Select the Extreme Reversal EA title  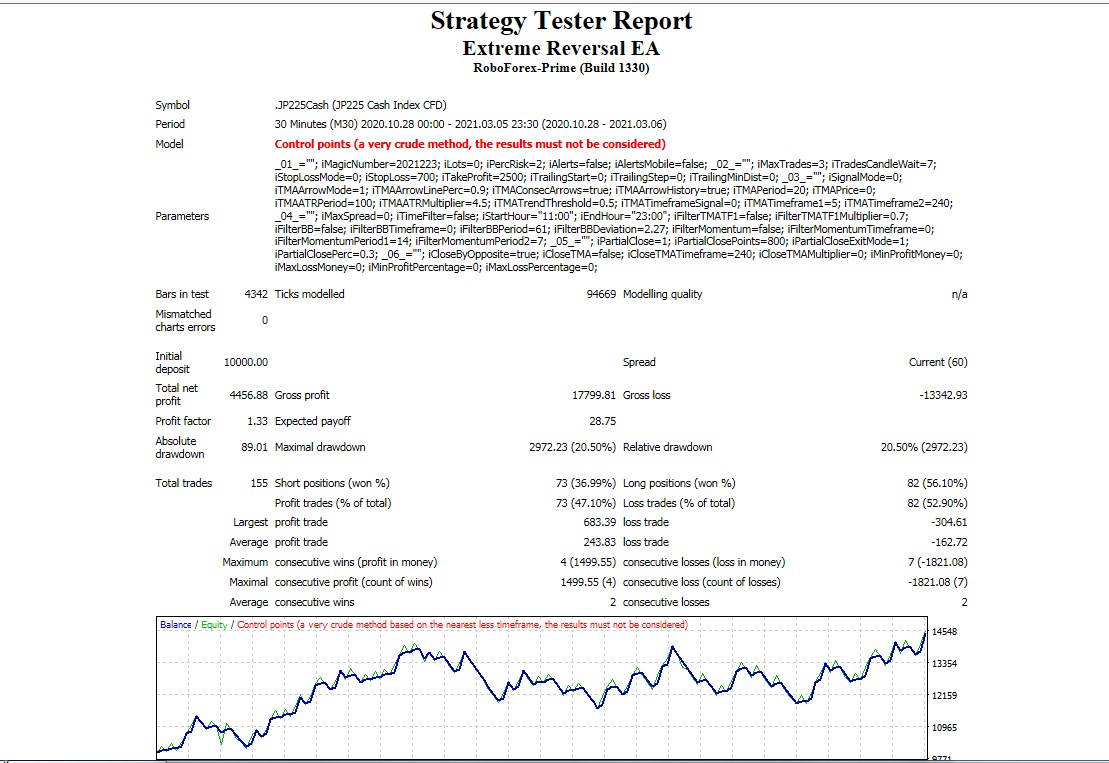pos(561,48)
